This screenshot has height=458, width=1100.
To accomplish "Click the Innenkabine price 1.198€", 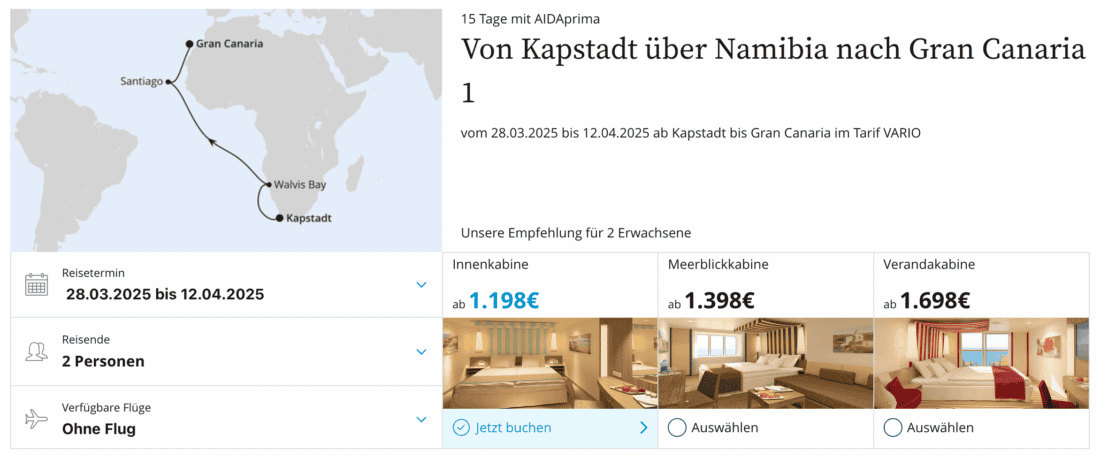I will (503, 300).
